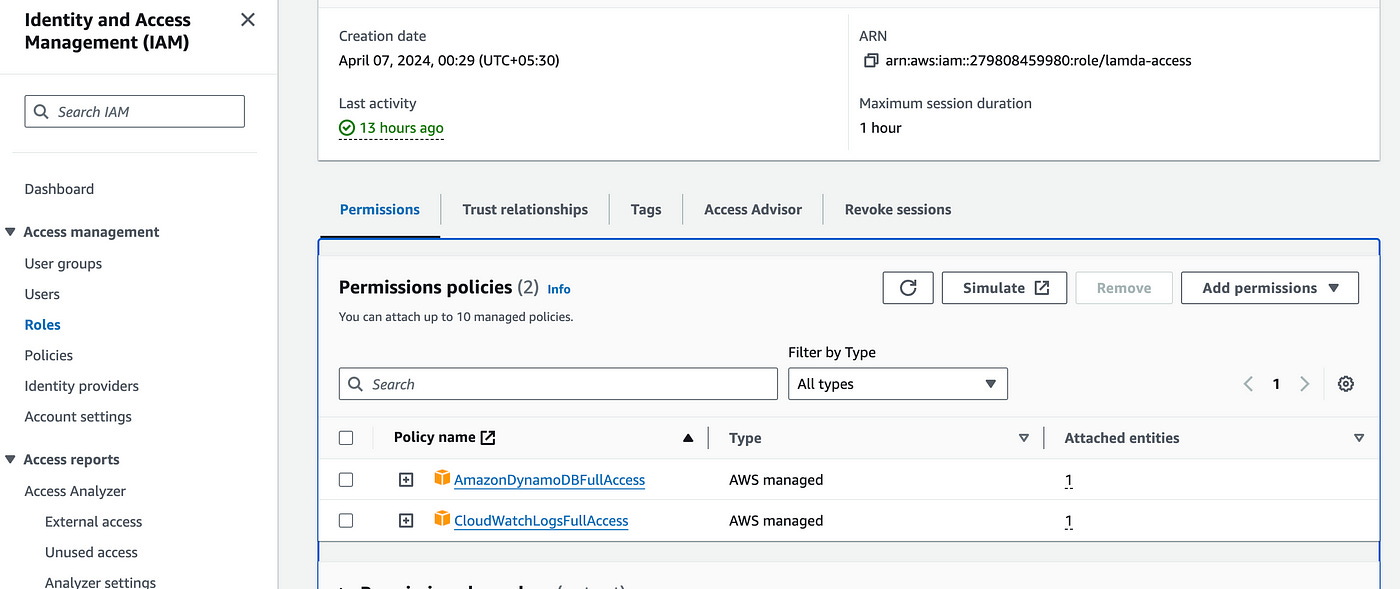Click external link icon beside Policy name
The width and height of the screenshot is (1400, 589).
[488, 437]
